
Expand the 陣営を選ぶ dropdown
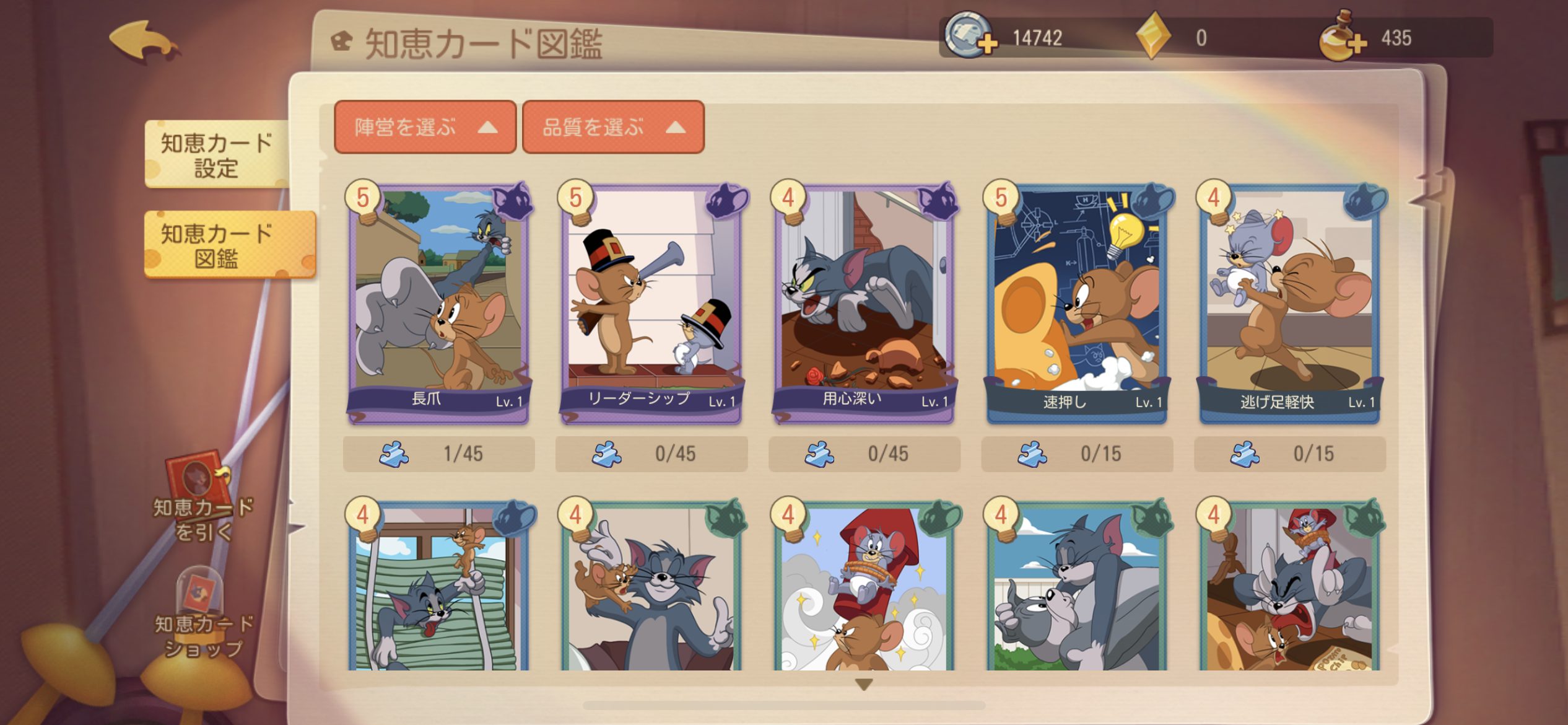pos(425,127)
